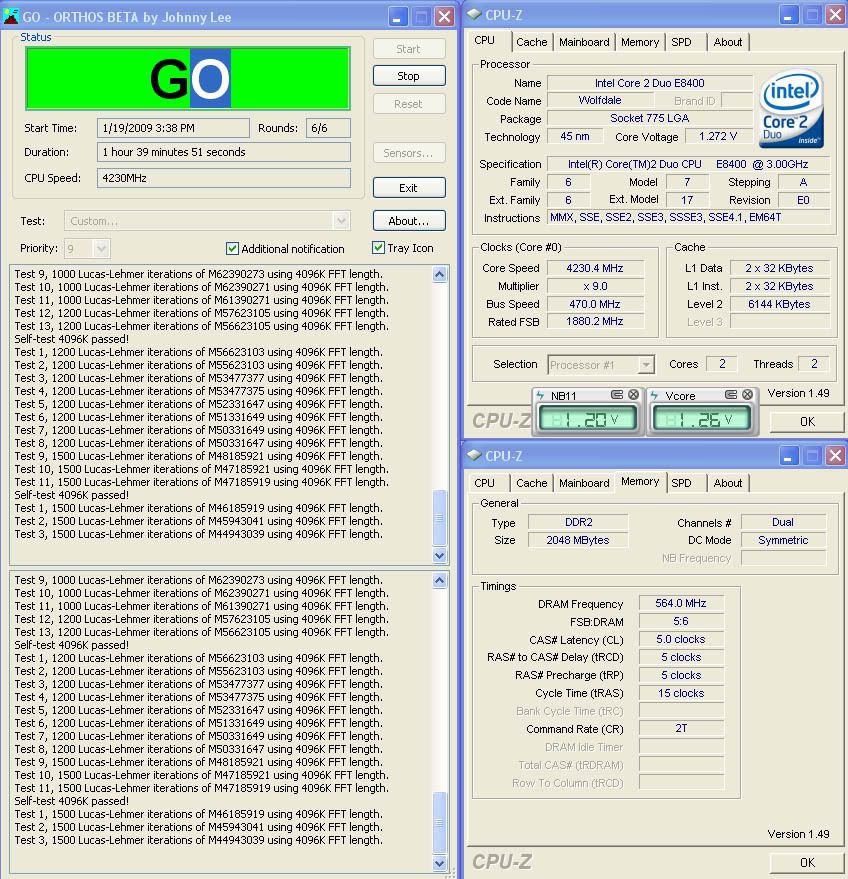
Task: Open the Processor #1 selection dropdown
Action: point(646,365)
